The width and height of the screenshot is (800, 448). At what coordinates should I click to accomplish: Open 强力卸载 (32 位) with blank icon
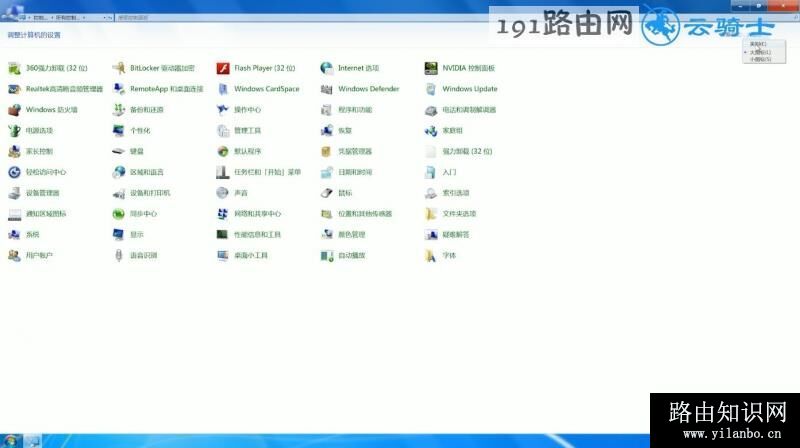click(x=458, y=152)
